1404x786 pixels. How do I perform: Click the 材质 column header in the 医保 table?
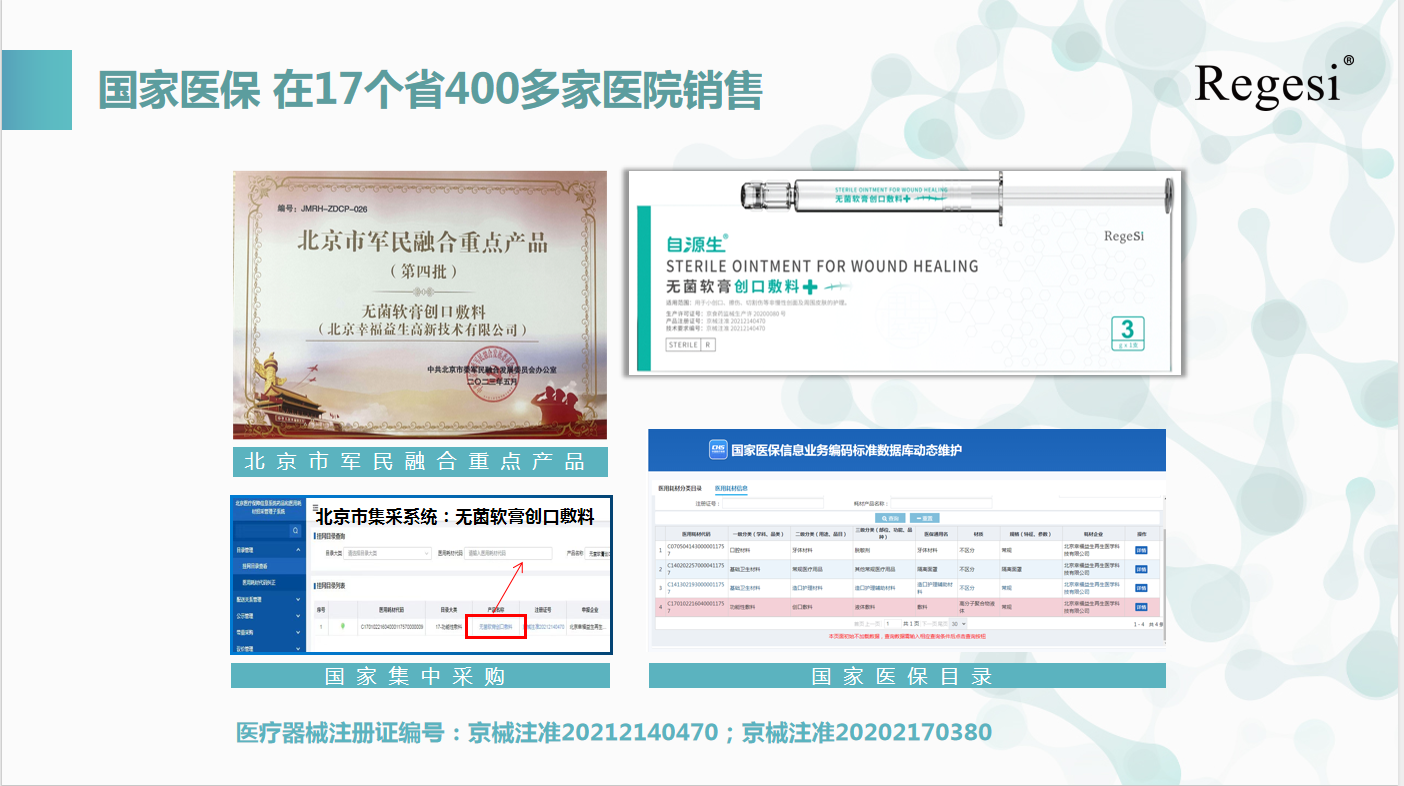(978, 534)
